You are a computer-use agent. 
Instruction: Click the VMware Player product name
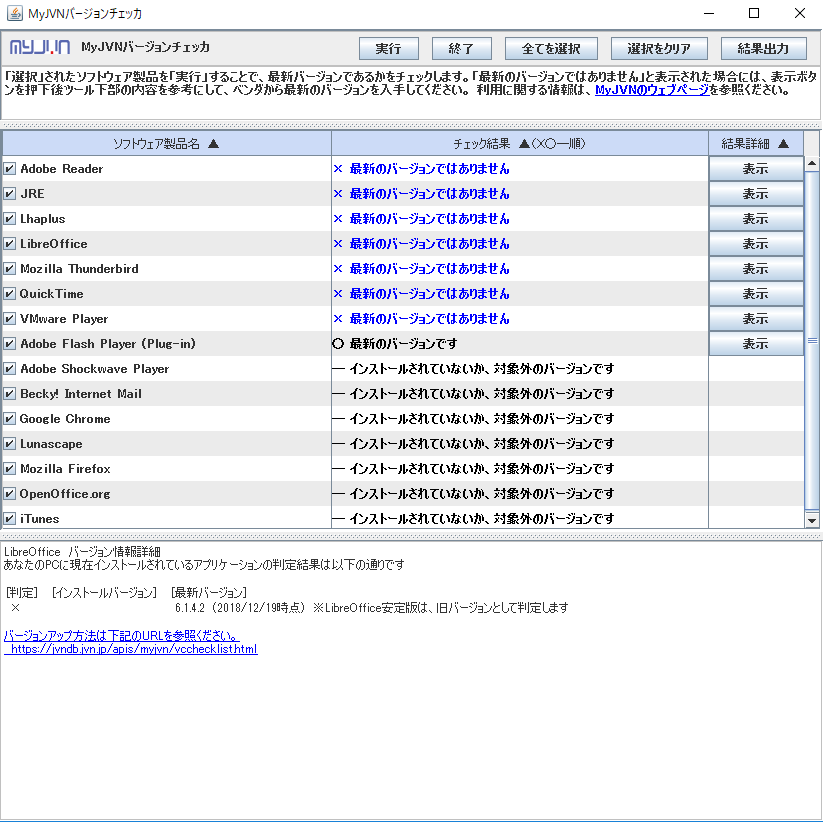pyautogui.click(x=64, y=319)
